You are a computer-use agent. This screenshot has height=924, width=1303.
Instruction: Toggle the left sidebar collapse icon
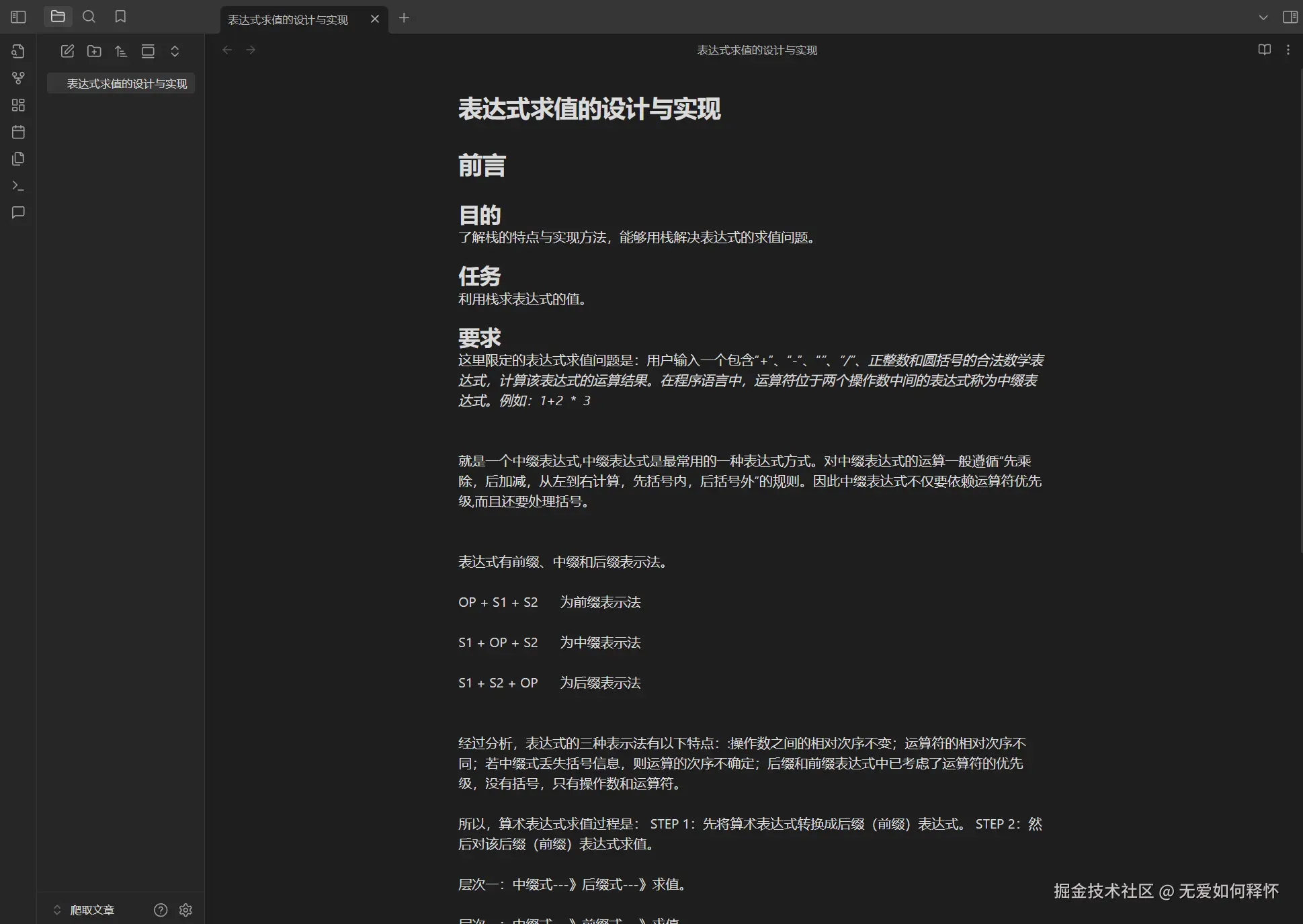18,17
